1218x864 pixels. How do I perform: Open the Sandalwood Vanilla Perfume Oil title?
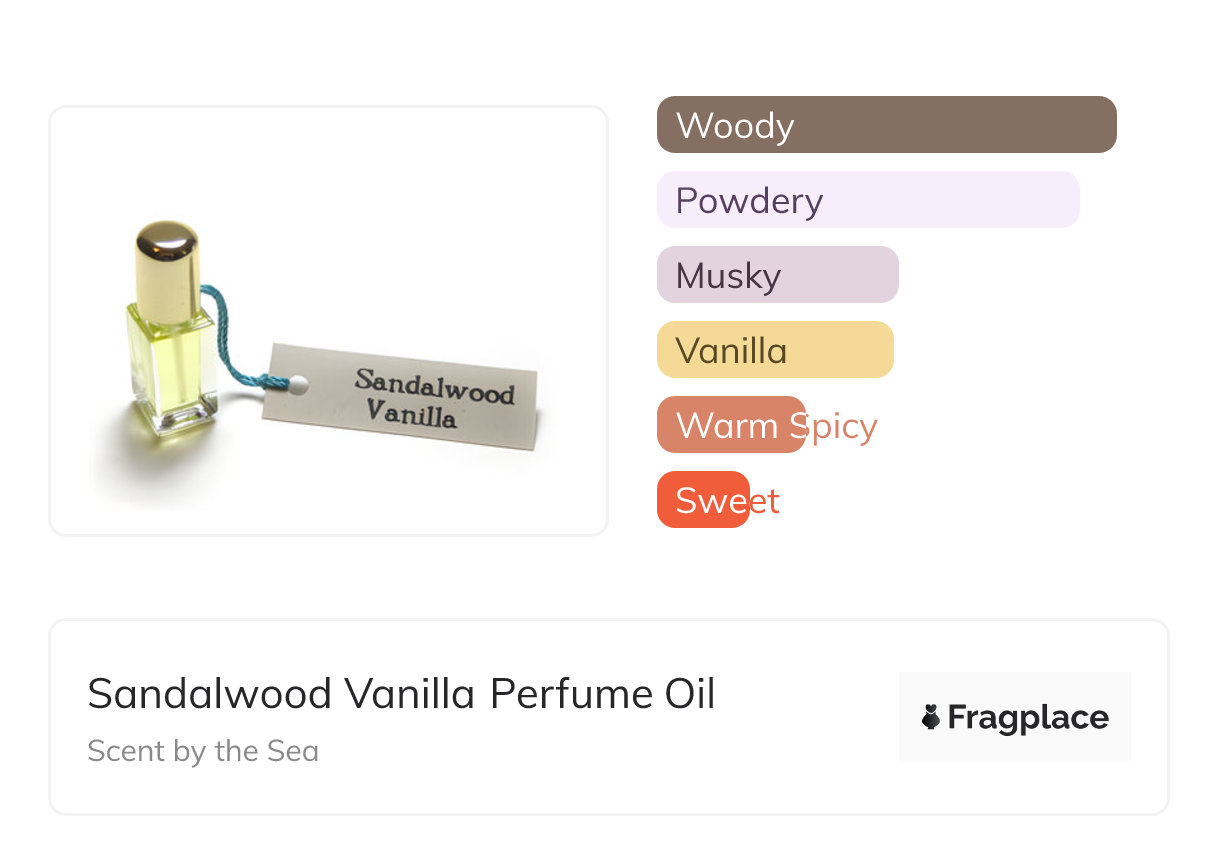pyautogui.click(x=401, y=694)
